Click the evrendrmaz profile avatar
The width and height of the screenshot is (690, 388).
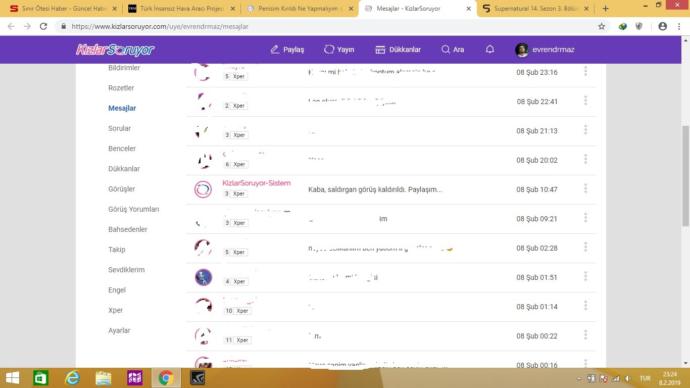(521, 50)
